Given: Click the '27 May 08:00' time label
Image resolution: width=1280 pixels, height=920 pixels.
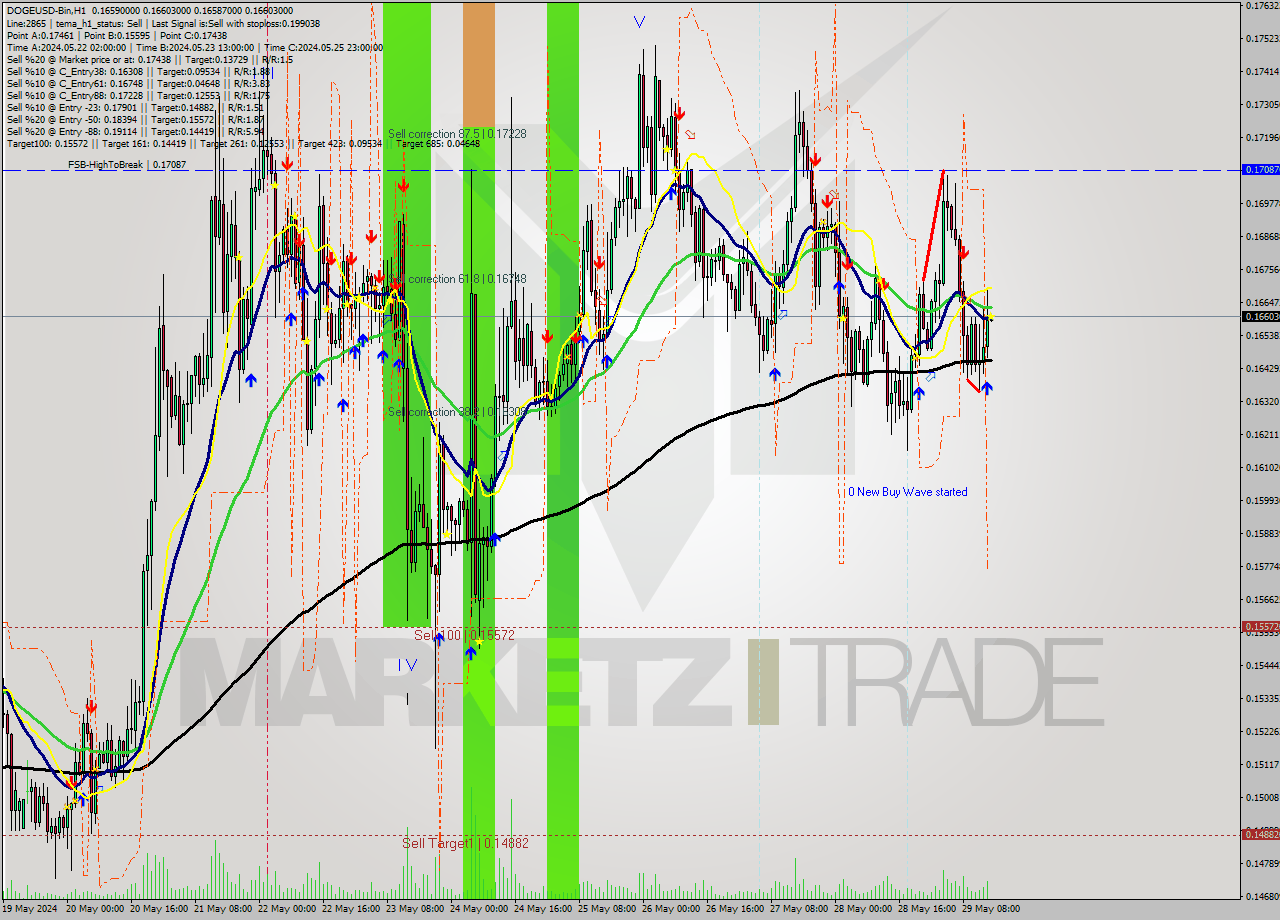Looking at the screenshot, I should [x=798, y=909].
